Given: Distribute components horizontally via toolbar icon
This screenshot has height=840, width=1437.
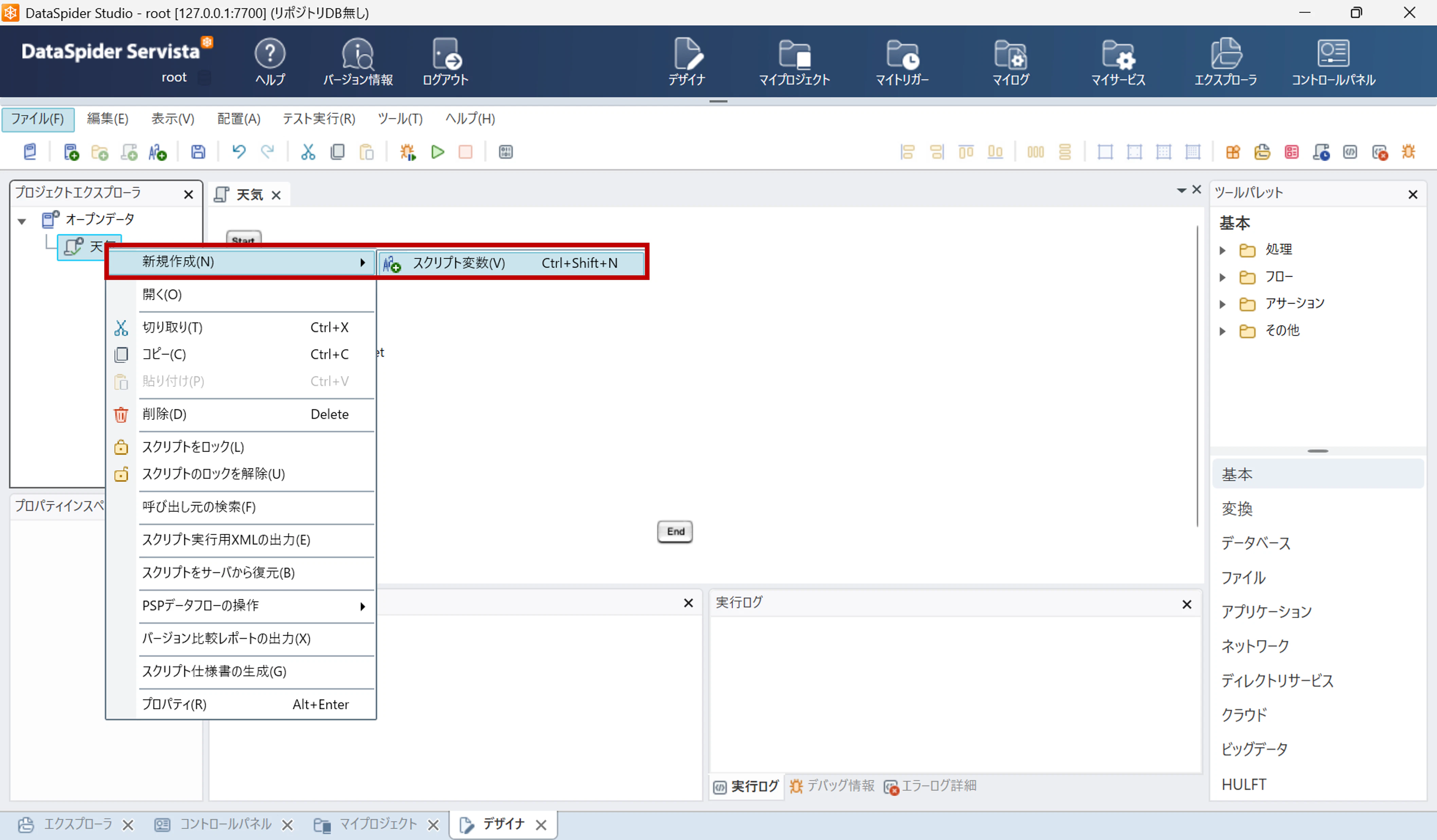Looking at the screenshot, I should [x=1036, y=152].
